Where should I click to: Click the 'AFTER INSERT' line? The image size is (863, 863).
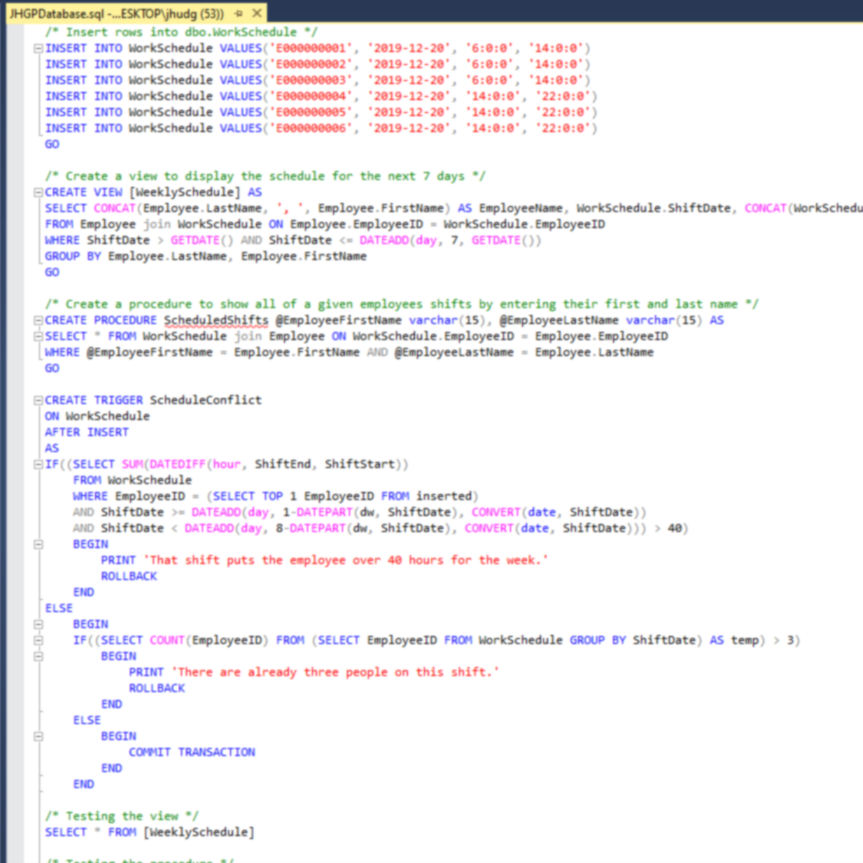(x=87, y=432)
